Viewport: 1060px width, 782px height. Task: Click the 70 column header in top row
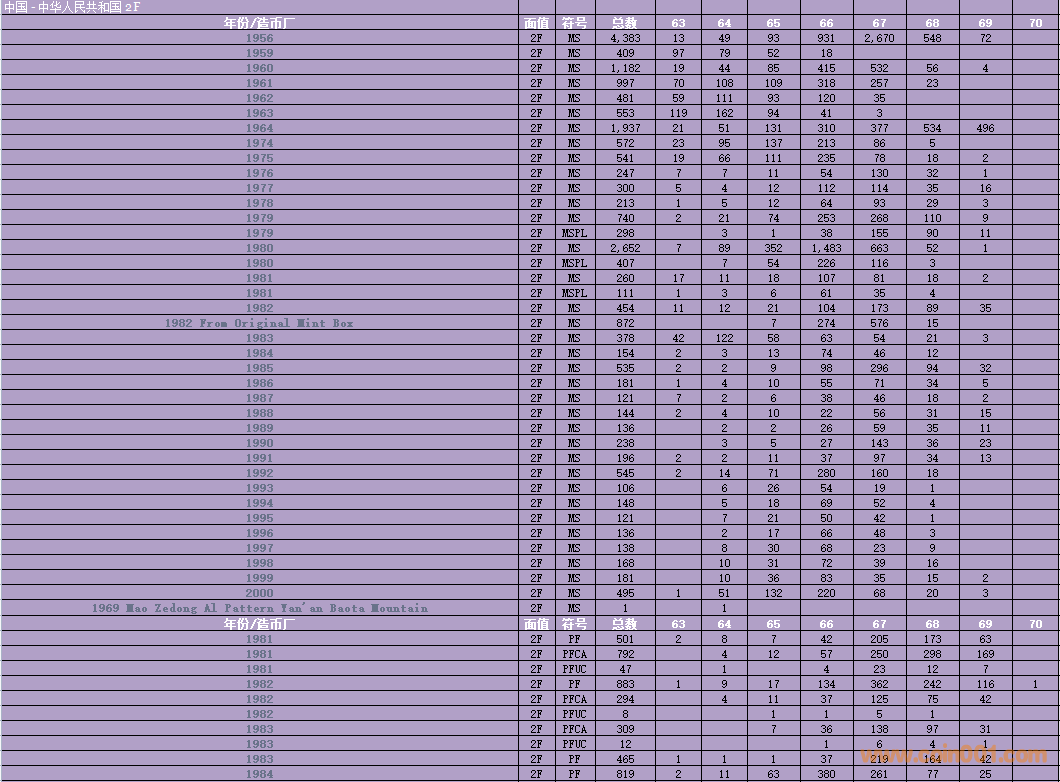(1035, 23)
